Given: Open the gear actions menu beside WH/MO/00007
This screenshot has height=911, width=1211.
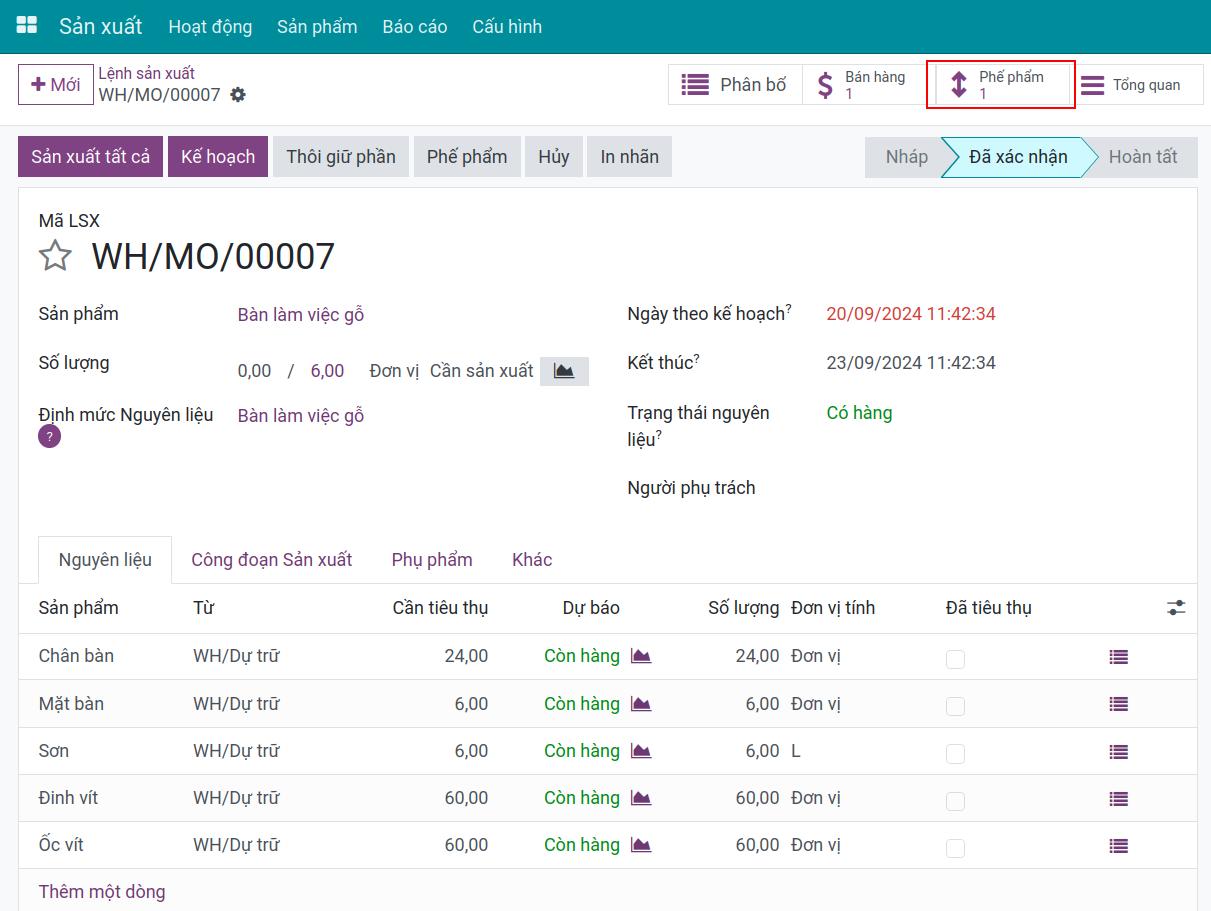Looking at the screenshot, I should pyautogui.click(x=237, y=95).
